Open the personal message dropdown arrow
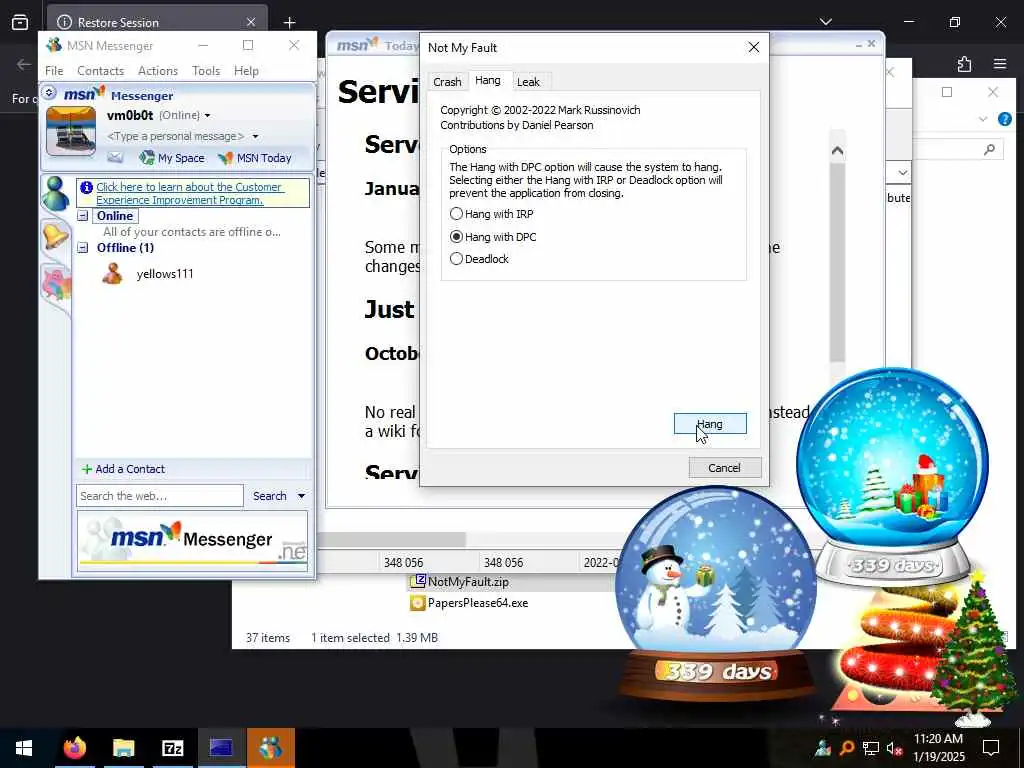This screenshot has width=1024, height=768. (x=255, y=136)
